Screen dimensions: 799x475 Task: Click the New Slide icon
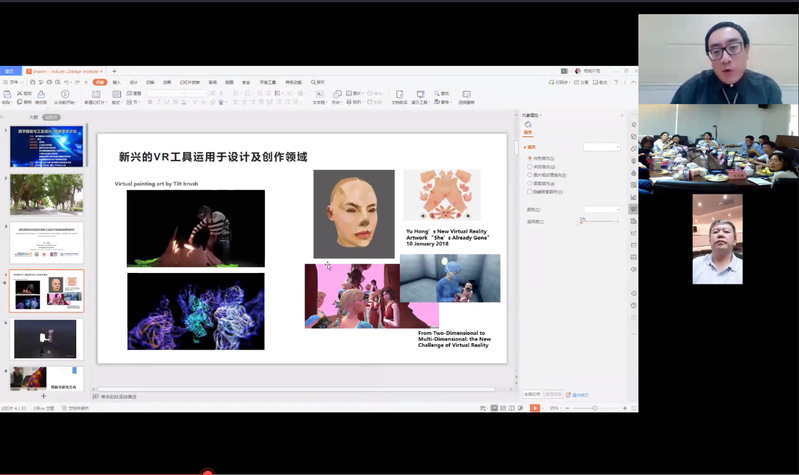point(96,94)
